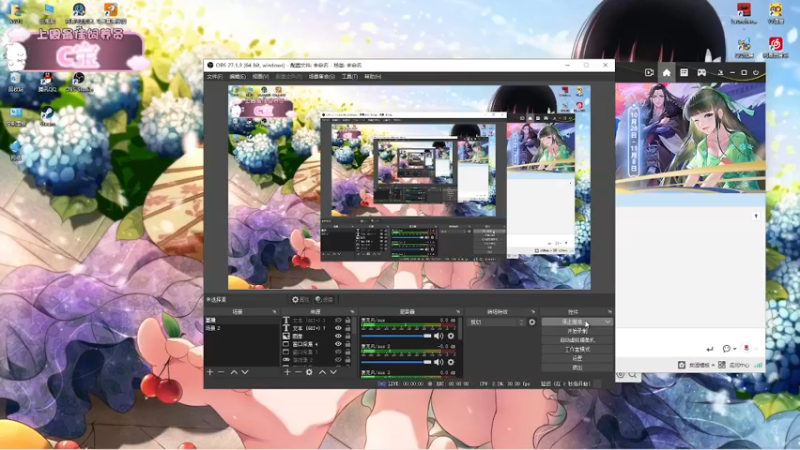Open the 场景集合(S) menu in OBS
This screenshot has width=800, height=450.
pyautogui.click(x=321, y=77)
